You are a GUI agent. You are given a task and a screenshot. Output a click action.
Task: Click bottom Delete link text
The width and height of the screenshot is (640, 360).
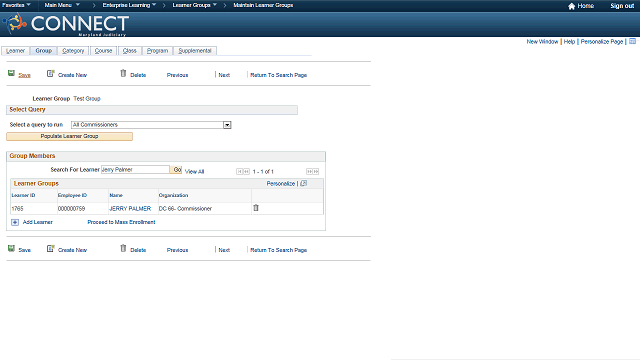coord(138,250)
